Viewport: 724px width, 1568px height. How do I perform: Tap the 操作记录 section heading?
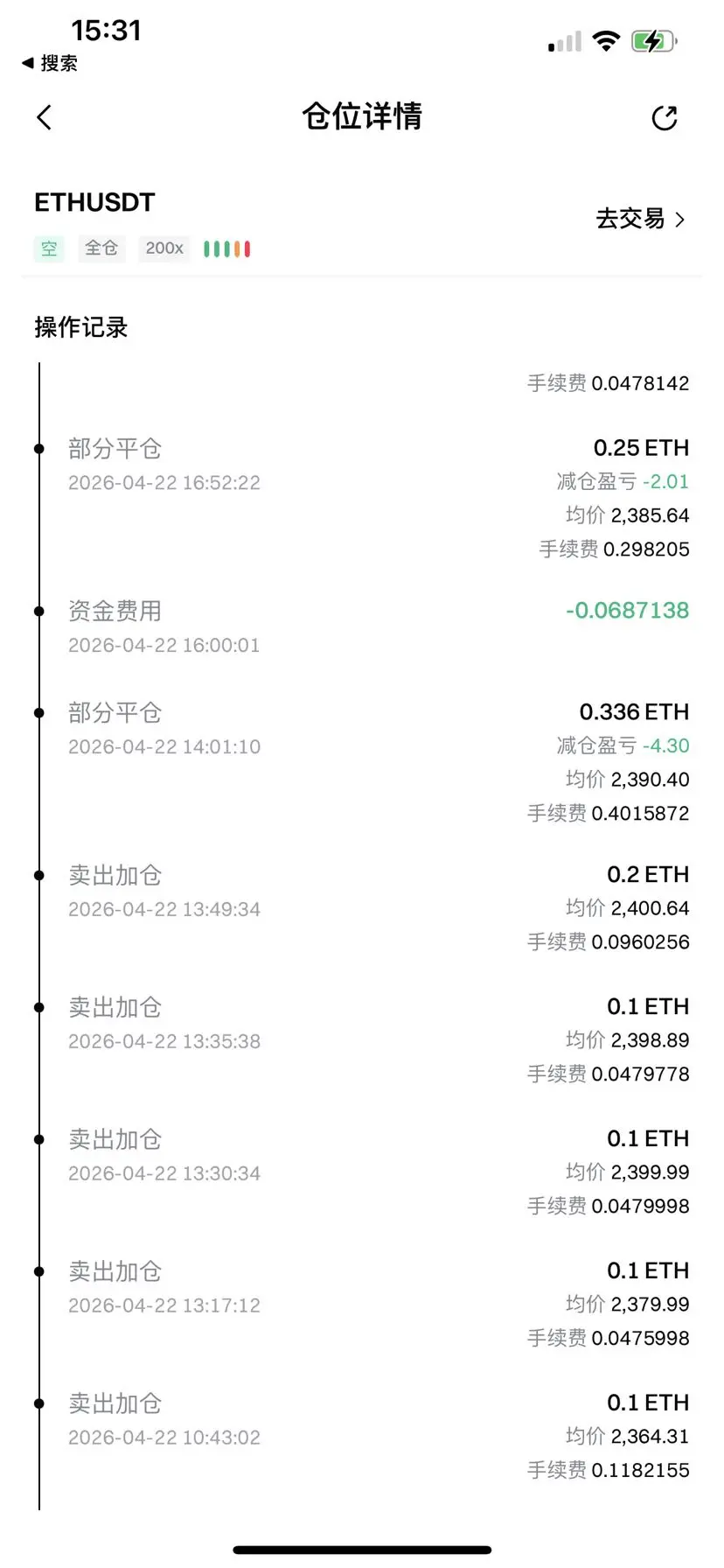point(81,327)
